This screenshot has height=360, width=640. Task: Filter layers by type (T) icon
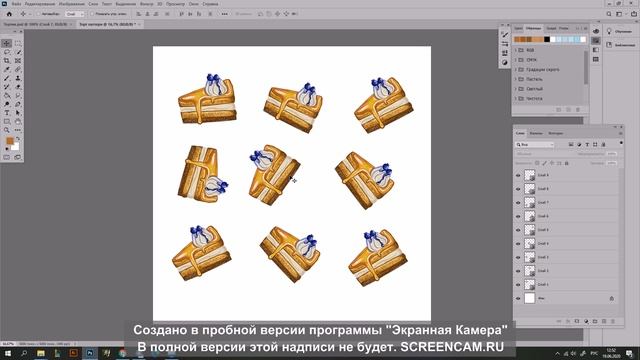pos(587,144)
